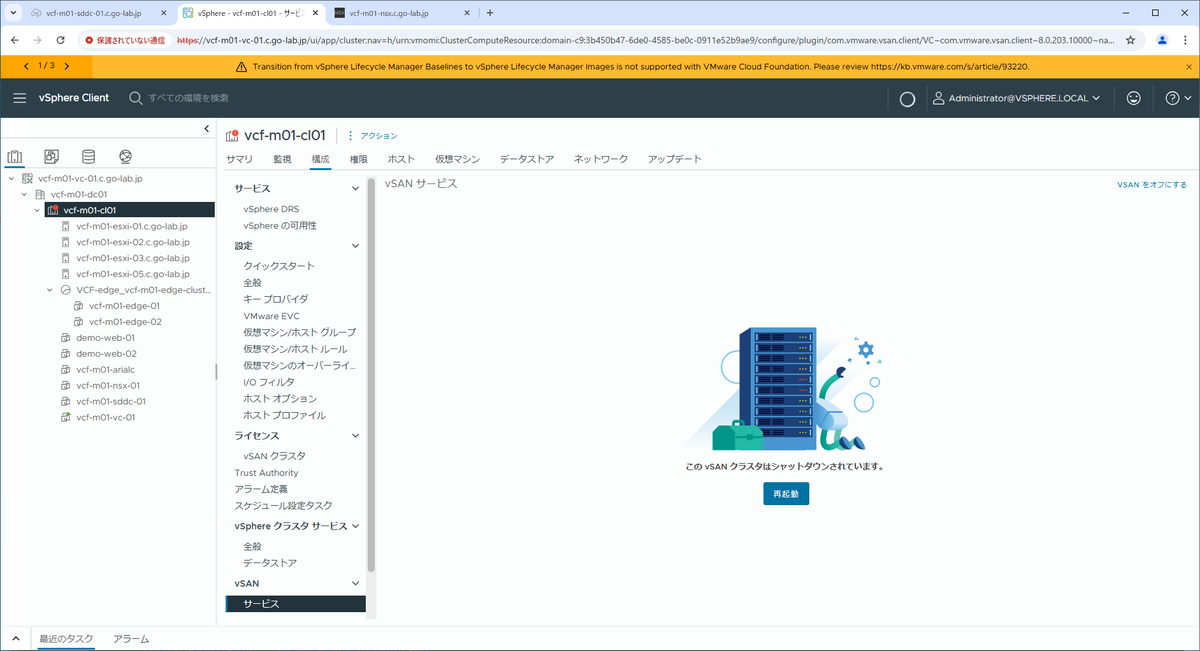
Task: Open the VMs and Templates inventory view
Action: click(x=52, y=157)
